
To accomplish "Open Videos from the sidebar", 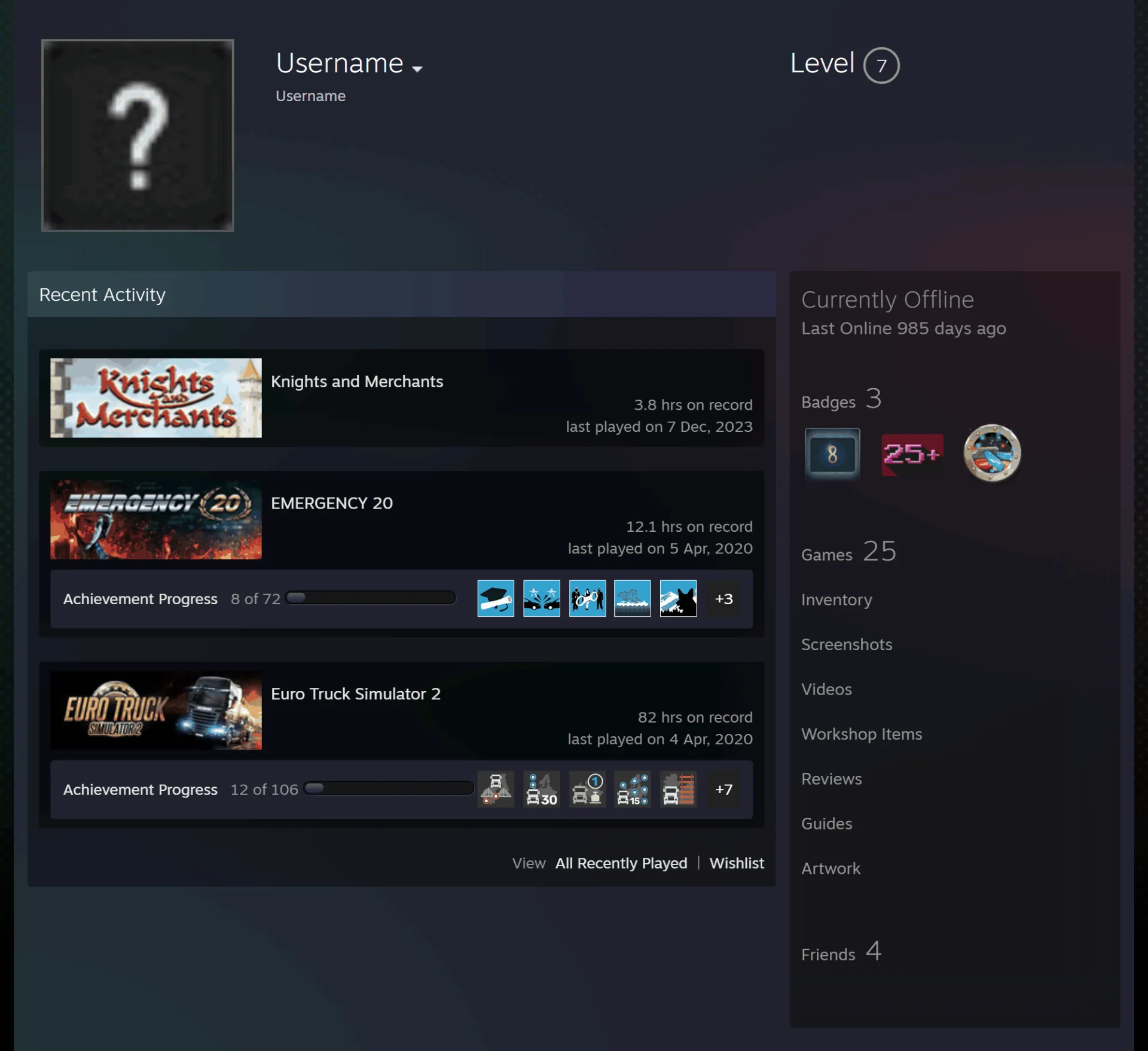I will pos(826,689).
